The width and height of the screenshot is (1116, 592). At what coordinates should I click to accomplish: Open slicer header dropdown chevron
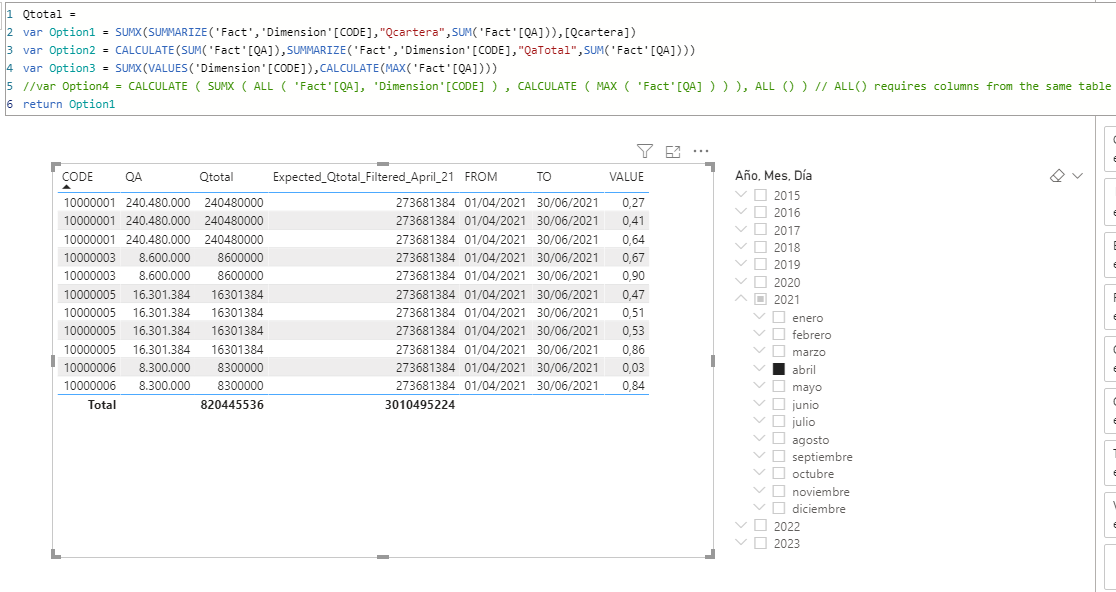point(1077,176)
